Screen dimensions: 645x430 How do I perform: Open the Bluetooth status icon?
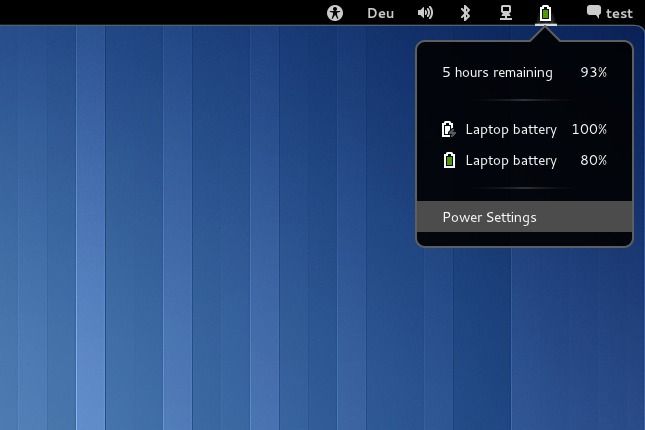[x=464, y=13]
